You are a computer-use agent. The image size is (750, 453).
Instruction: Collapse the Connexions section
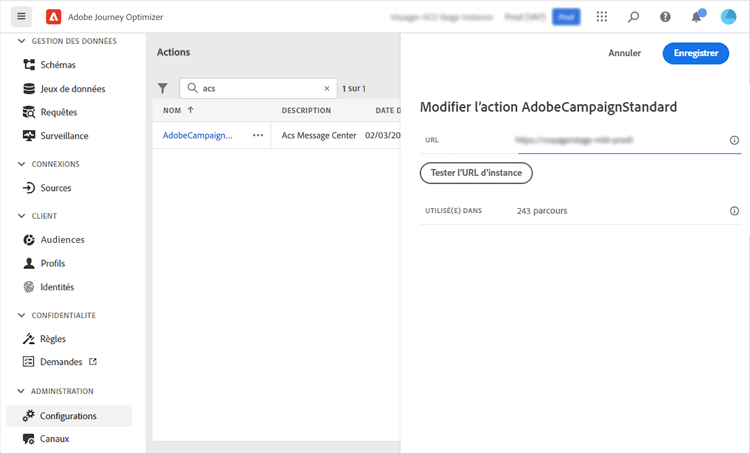click(22, 164)
